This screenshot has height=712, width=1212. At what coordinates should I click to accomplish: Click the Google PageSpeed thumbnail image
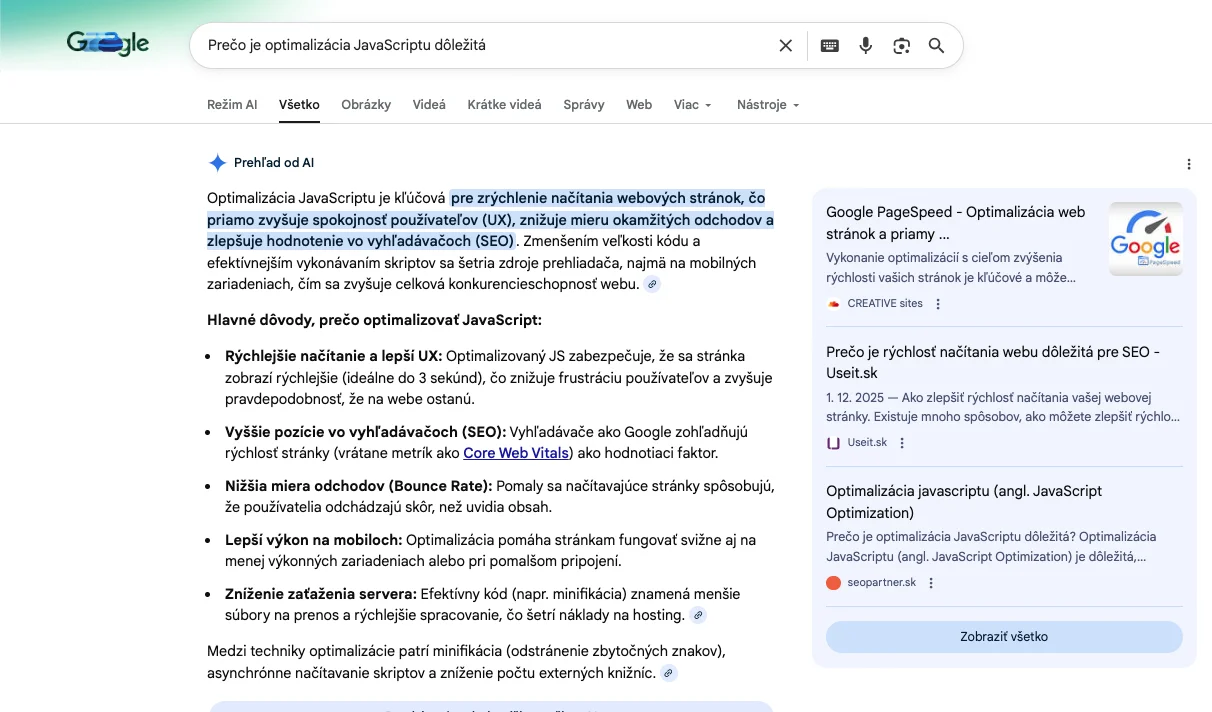pos(1145,239)
